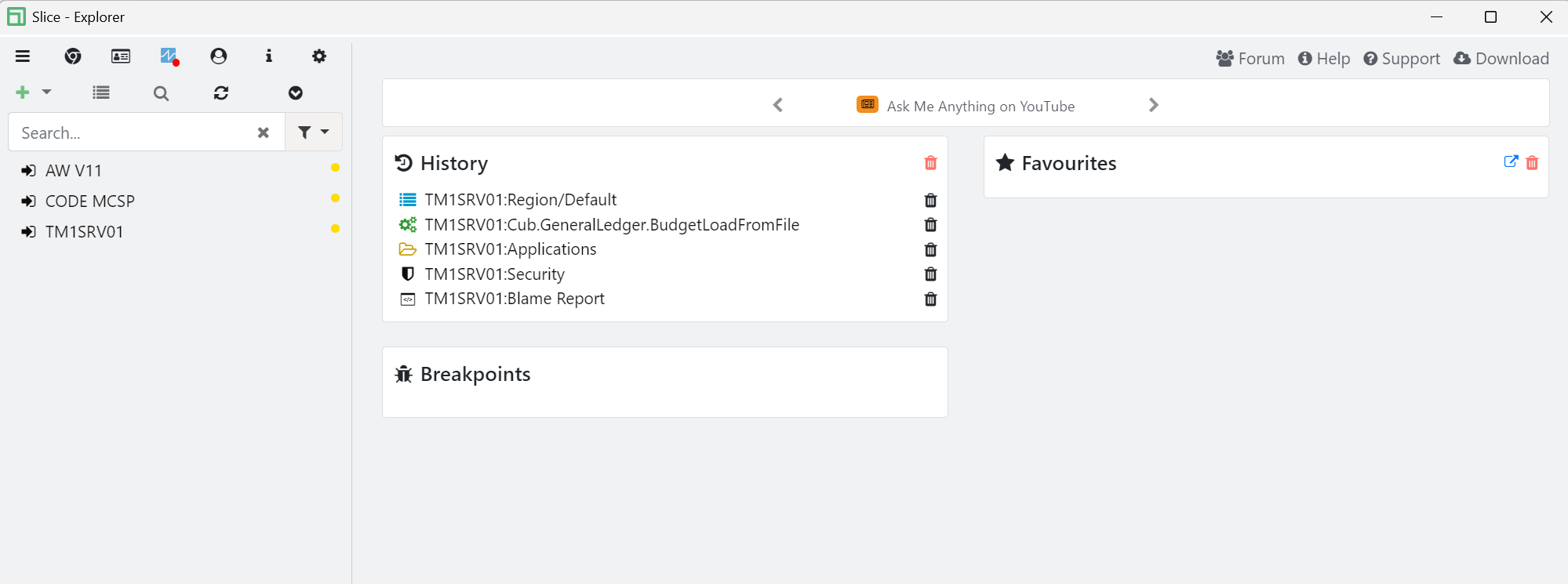The width and height of the screenshot is (1568, 584).
Task: Click the Download link
Action: point(1501,59)
